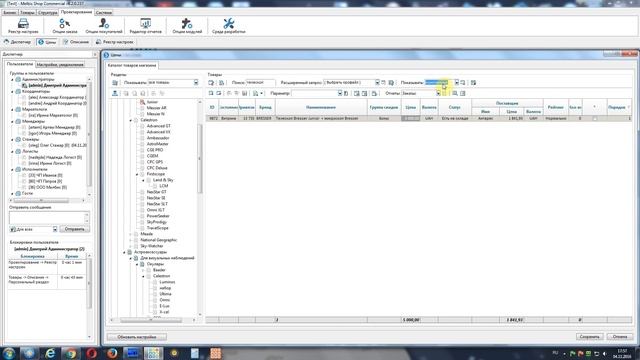Viewport: 640px width, 360px height.
Task: Switch to the Товары ribbon tab
Action: click(27, 13)
